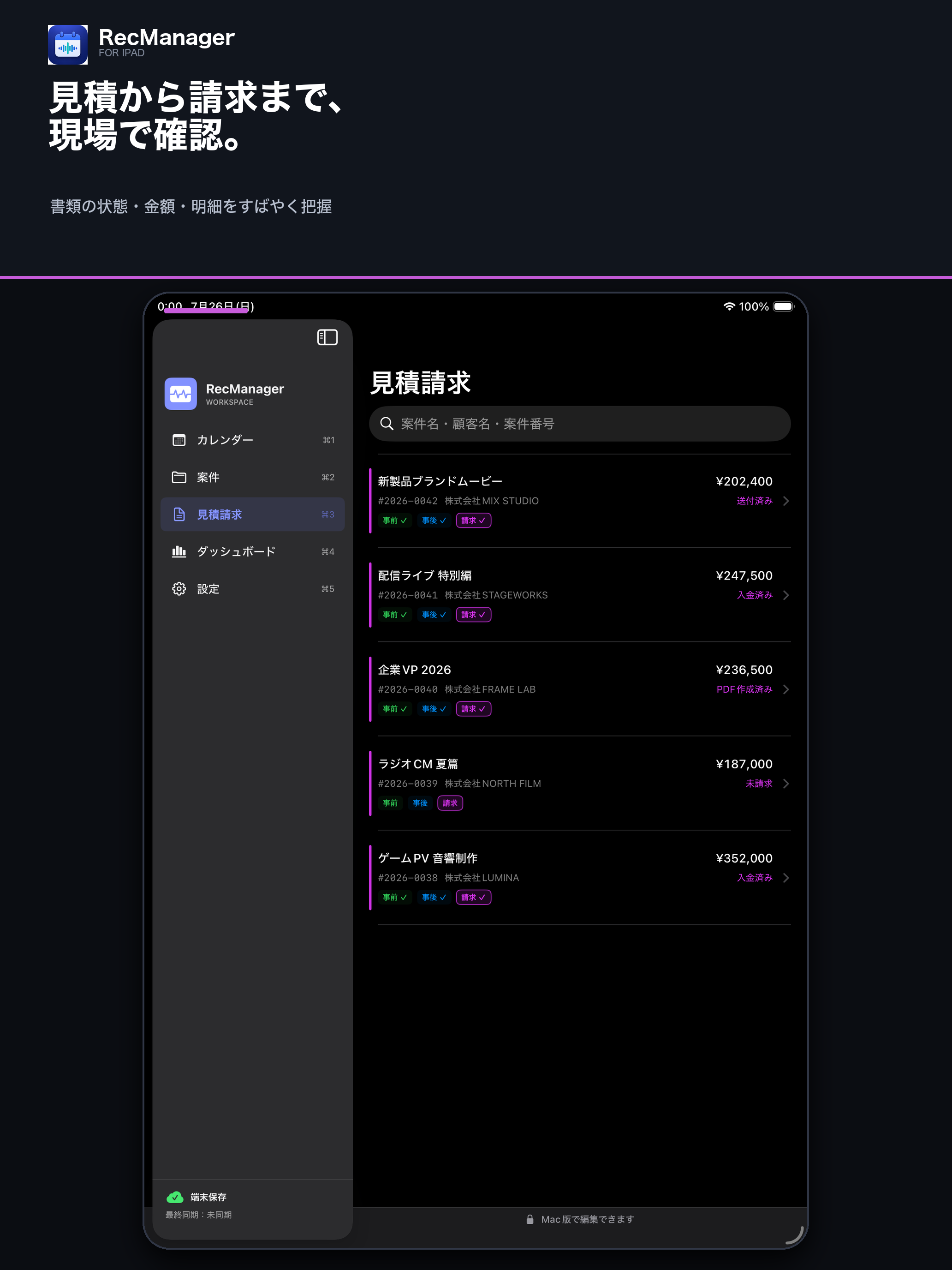Click the Wi-Fi status icon
This screenshot has width=952, height=1270.
(729, 306)
